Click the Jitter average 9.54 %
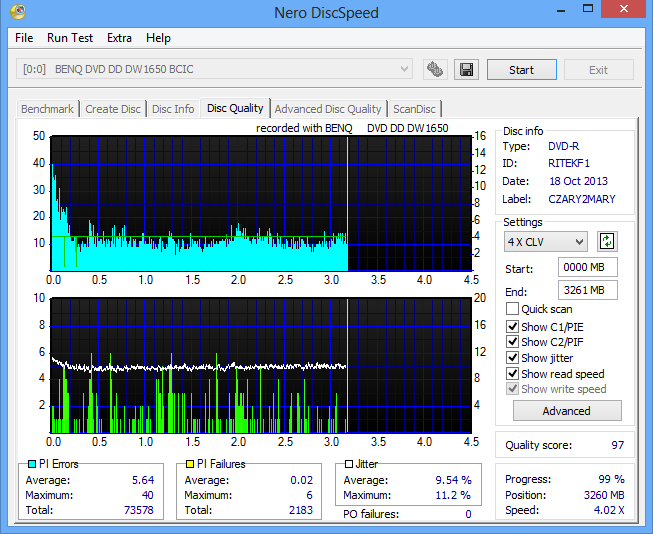Screen dimensions: 653x534 coord(454,480)
